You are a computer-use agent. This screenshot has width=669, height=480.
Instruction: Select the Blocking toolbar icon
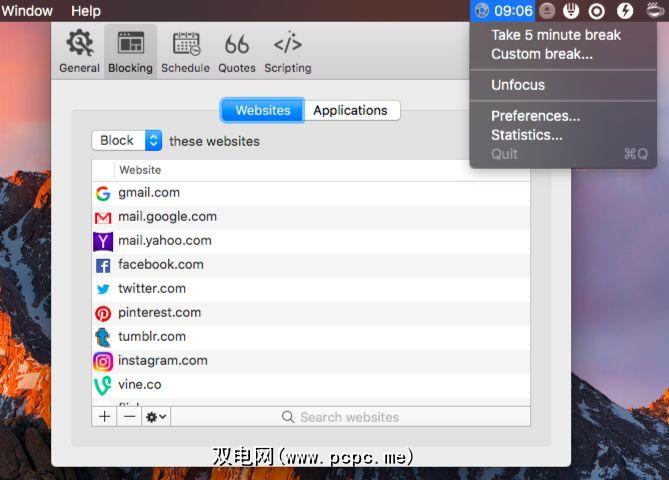(x=130, y=51)
